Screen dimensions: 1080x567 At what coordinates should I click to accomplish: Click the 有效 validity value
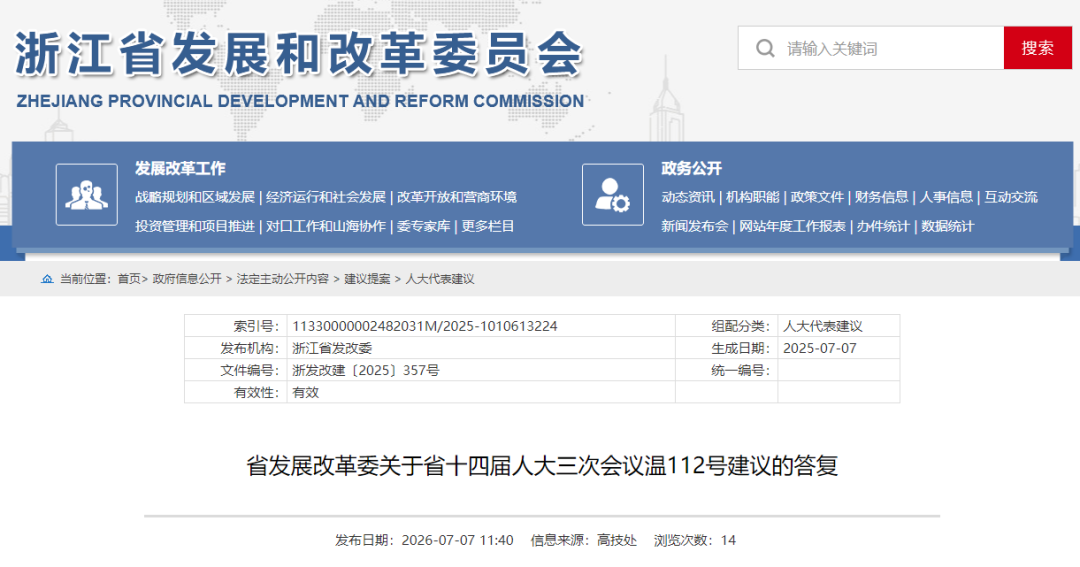pyautogui.click(x=306, y=392)
